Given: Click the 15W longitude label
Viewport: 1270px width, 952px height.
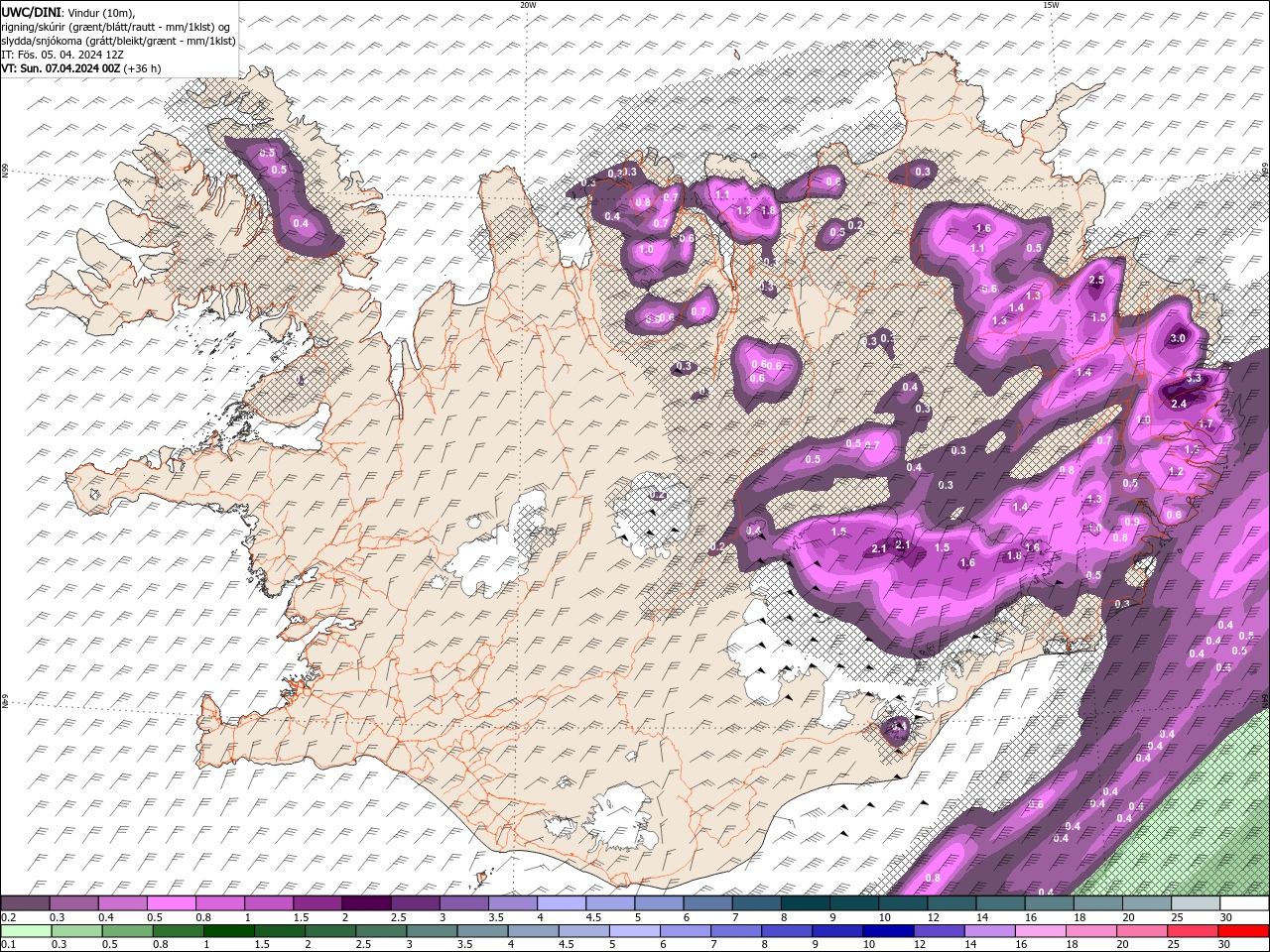Looking at the screenshot, I should (1051, 5).
